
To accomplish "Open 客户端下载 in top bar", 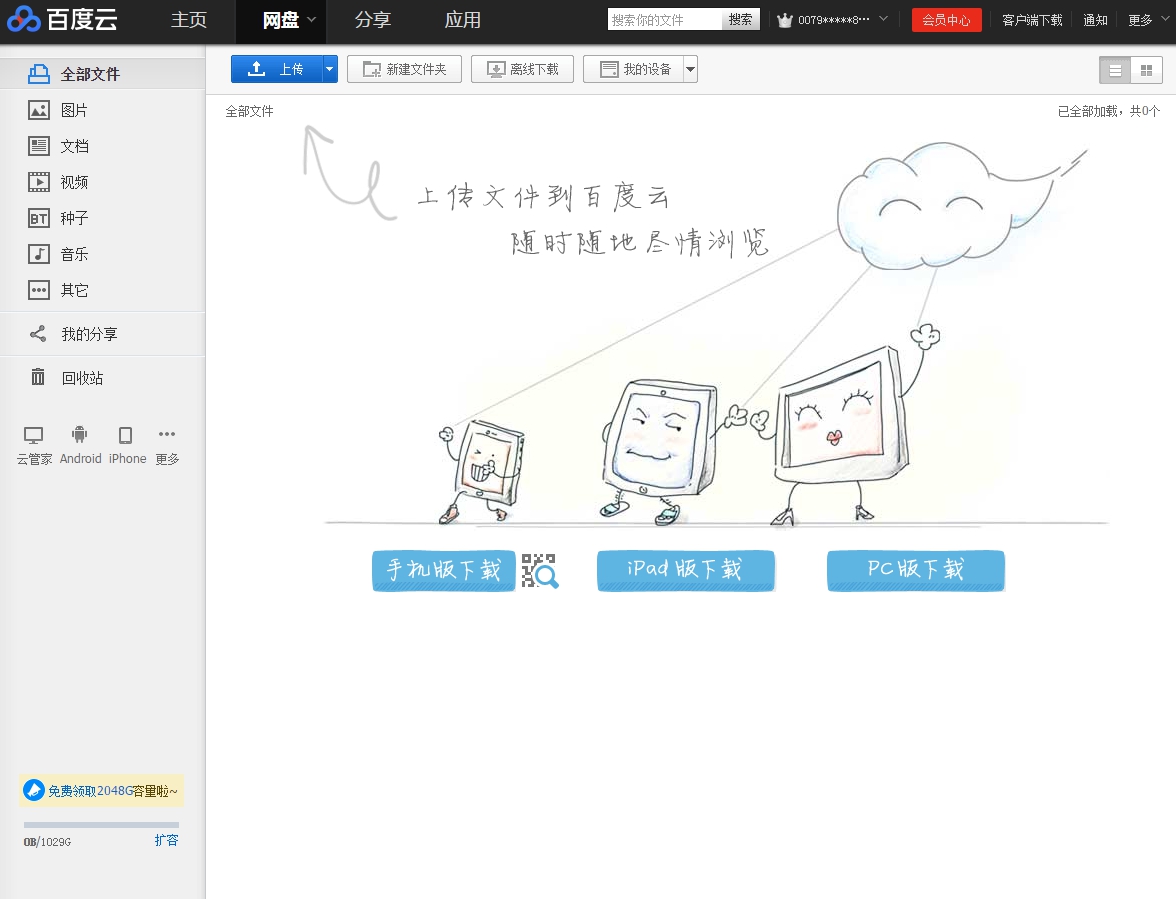I will pos(1032,20).
